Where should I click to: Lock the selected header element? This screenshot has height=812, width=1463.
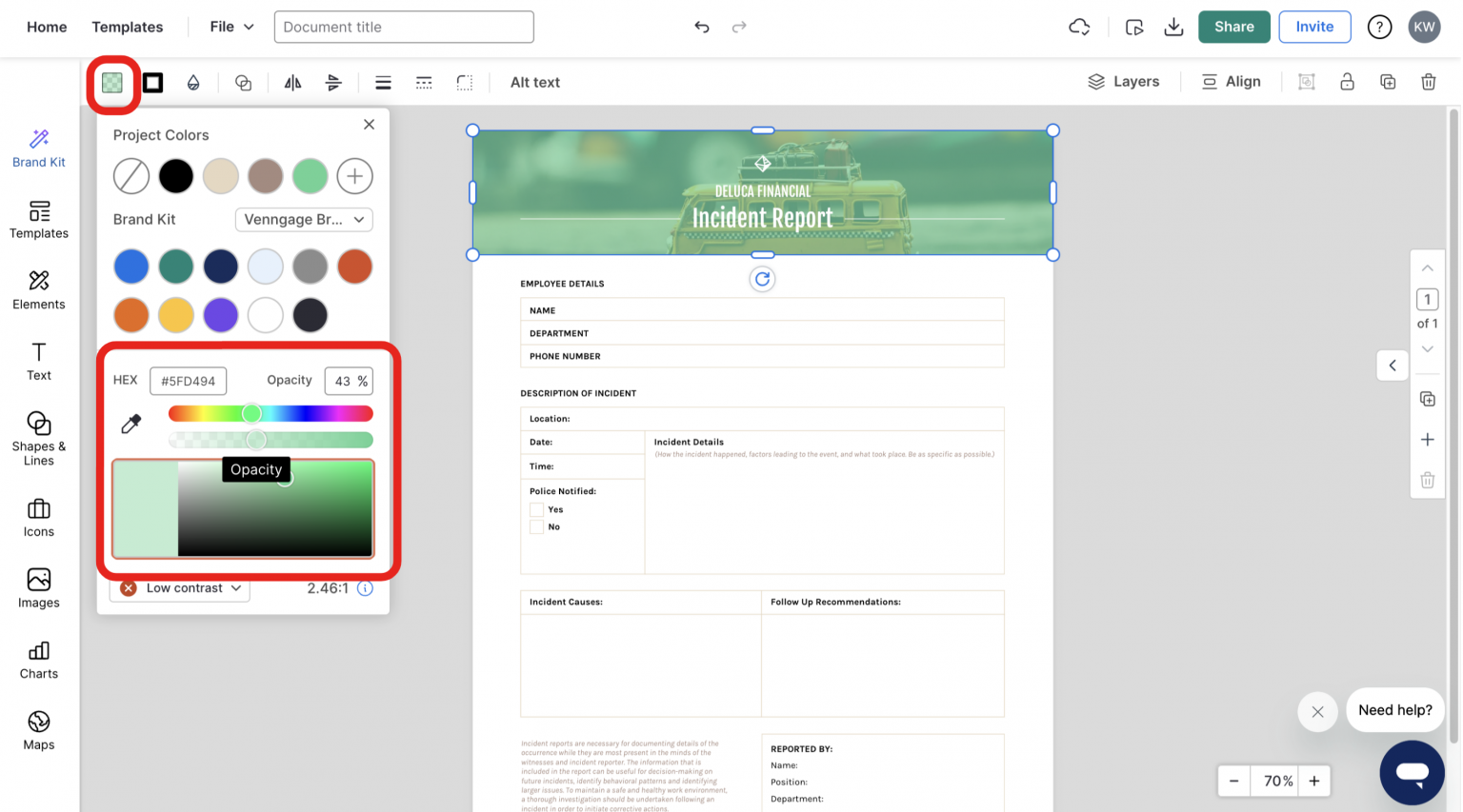pyautogui.click(x=1347, y=82)
